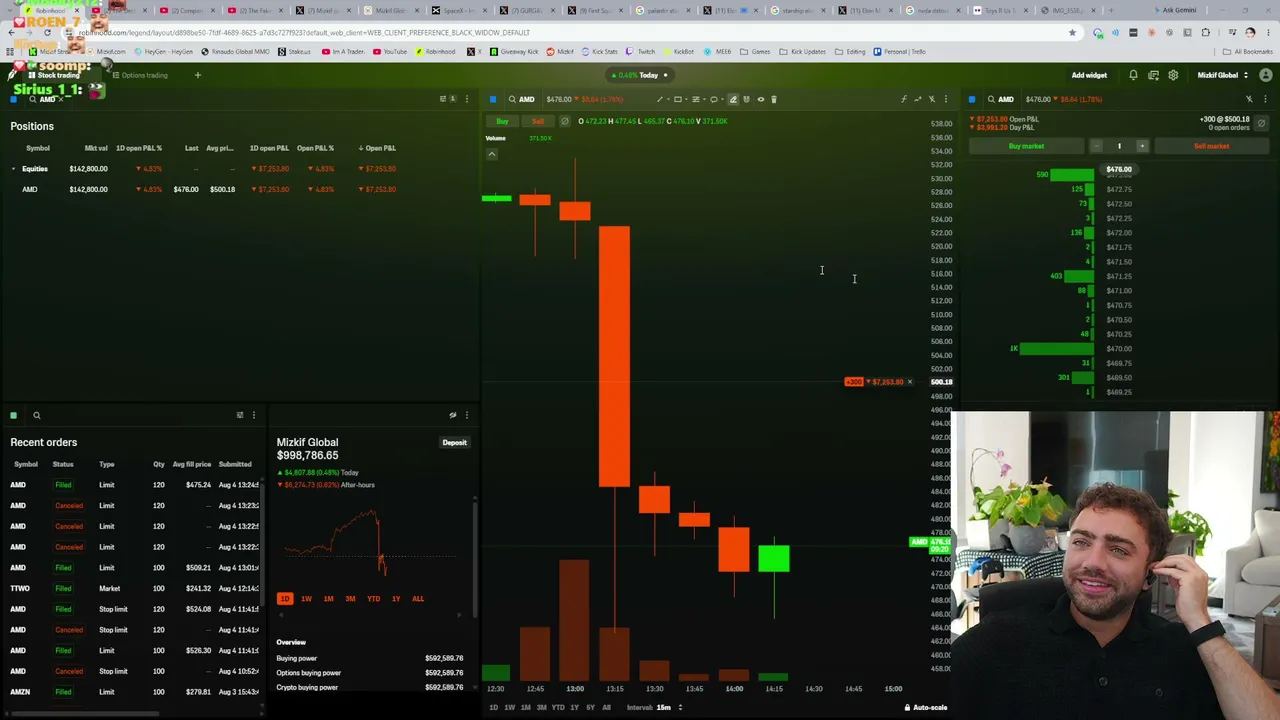Screen dimensions: 1280x720
Task: Open the All Bookmarks folder in the browser
Action: click(x=1249, y=52)
